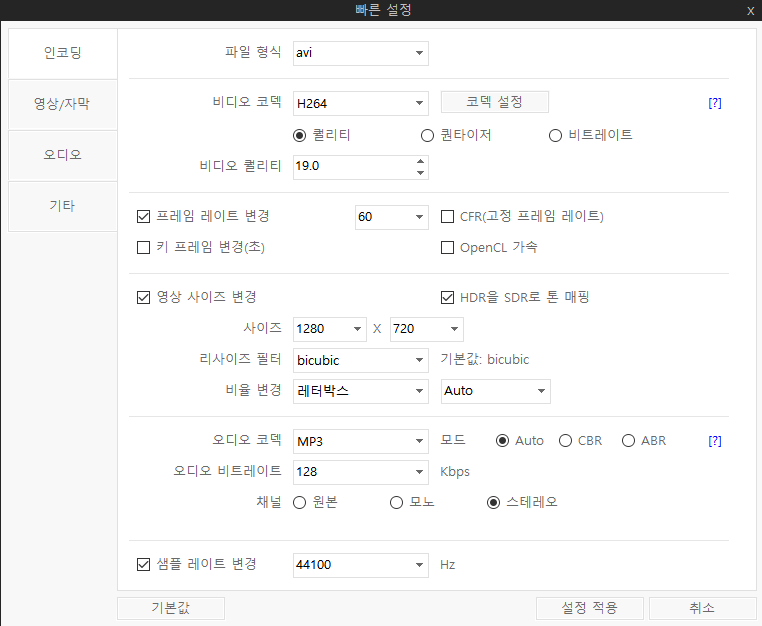This screenshot has height=626, width=762.
Task: Switch to the 오디오 tab
Action: [x=63, y=155]
